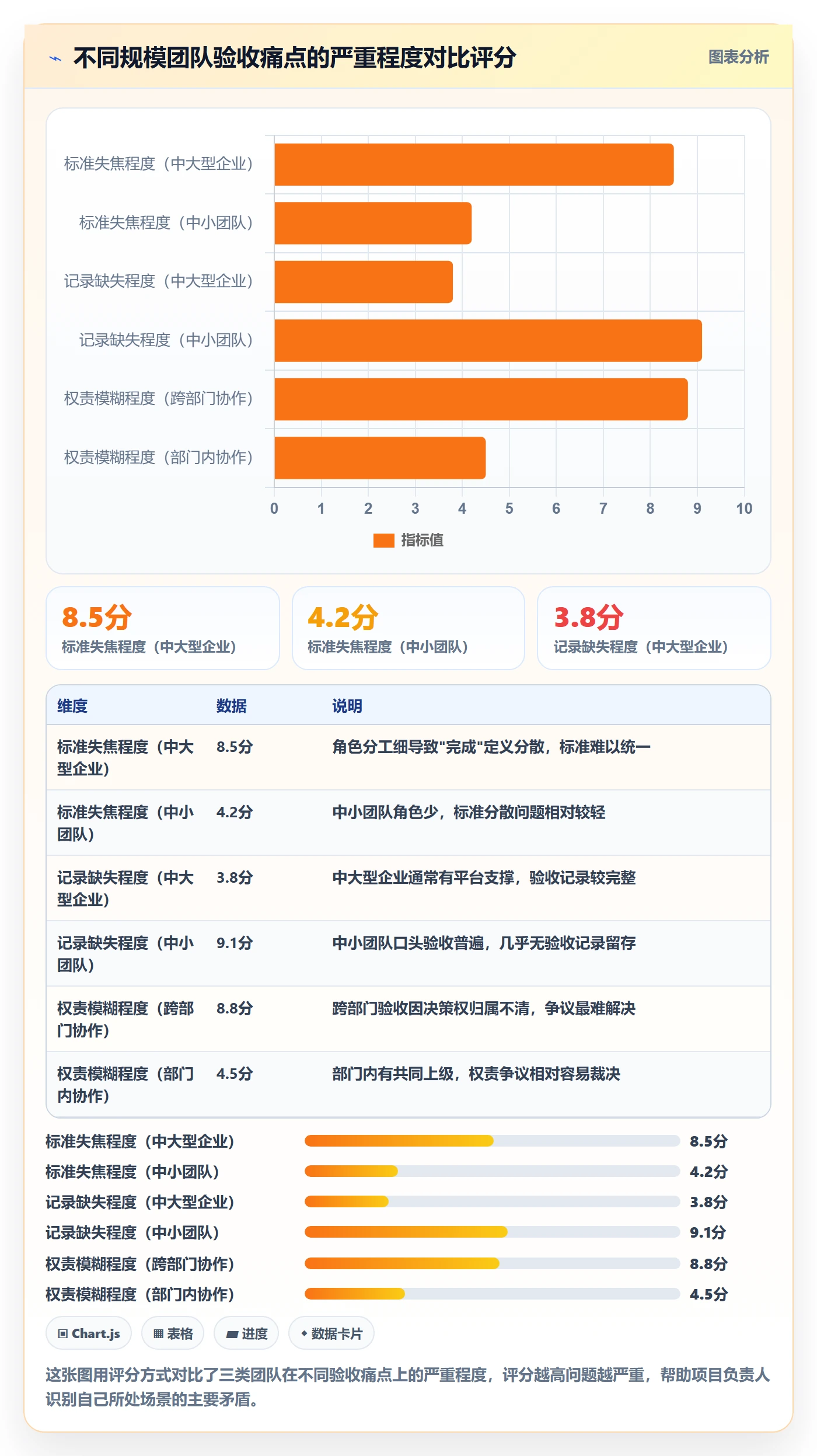Click the 权责模糊程度（跨部门协作）chart bar

point(481,399)
